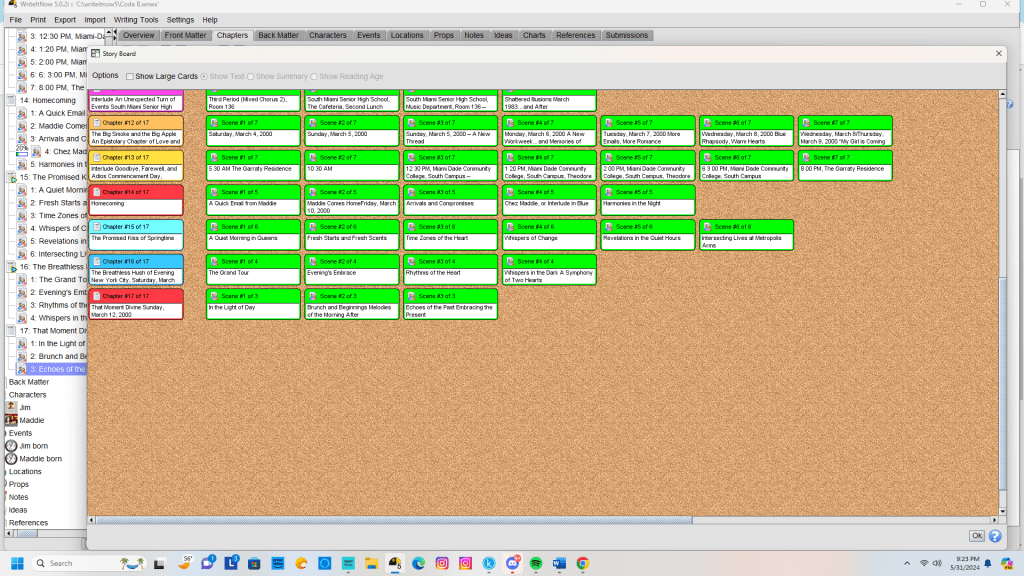Click the Story Board window title icon

pyautogui.click(x=96, y=53)
